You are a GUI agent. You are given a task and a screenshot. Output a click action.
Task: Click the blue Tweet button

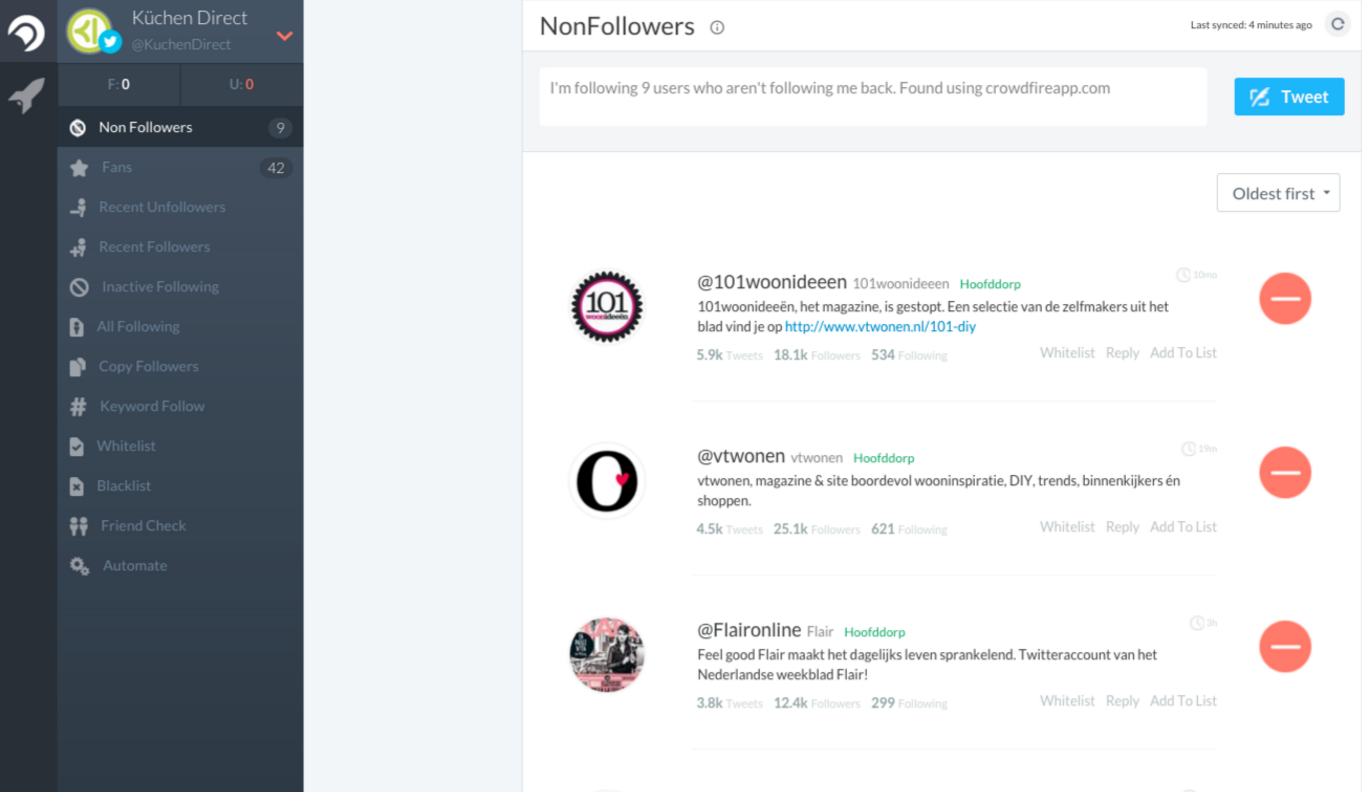1289,97
